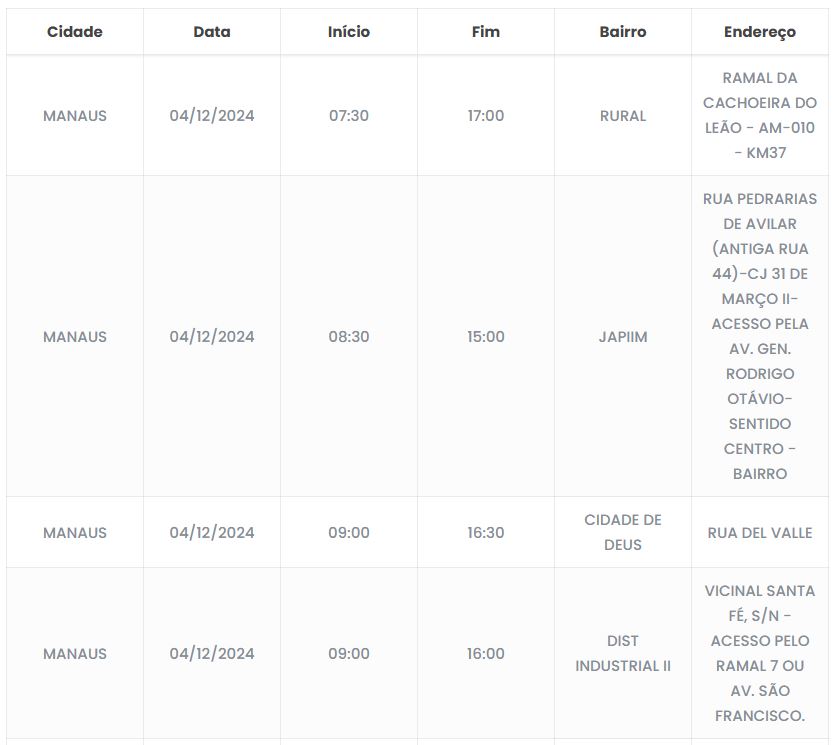Select the Rua Pedrarias de Avilar address
The width and height of the screenshot is (835, 745).
760,337
